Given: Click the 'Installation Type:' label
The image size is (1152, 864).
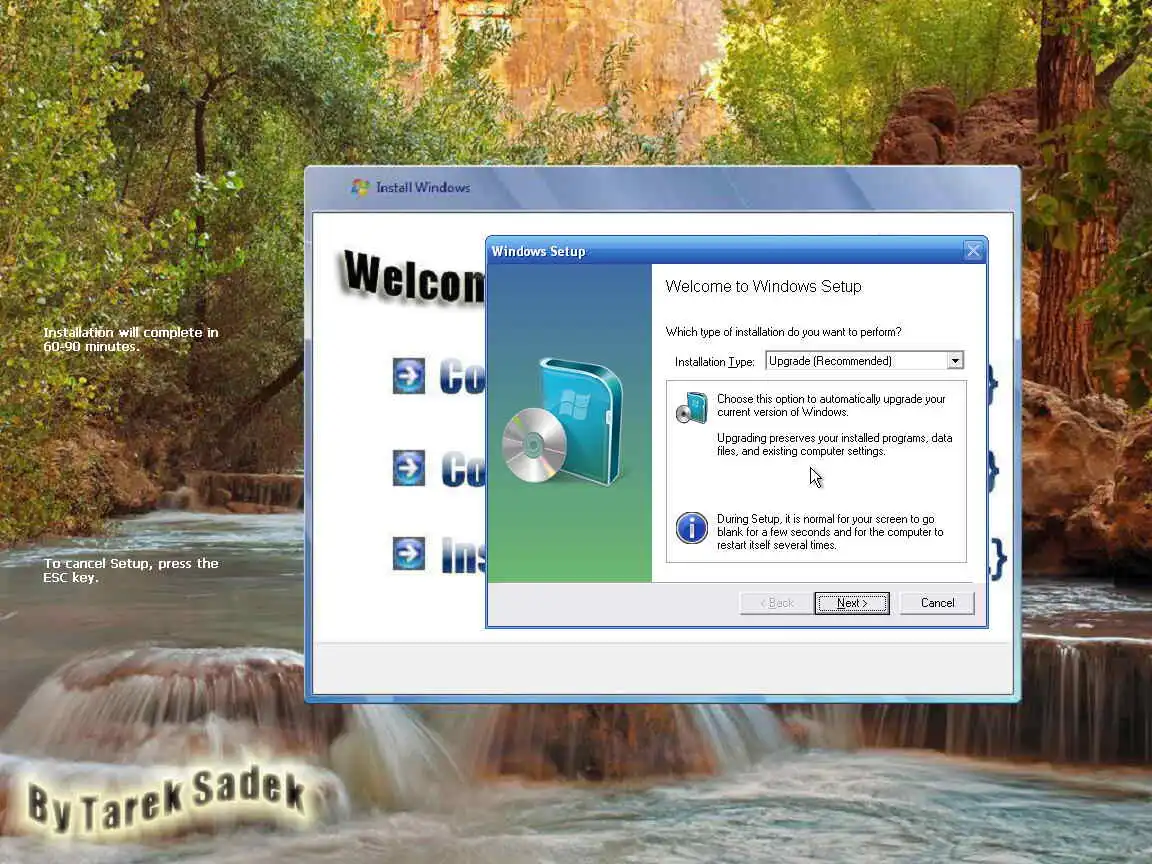Looking at the screenshot, I should (715, 361).
